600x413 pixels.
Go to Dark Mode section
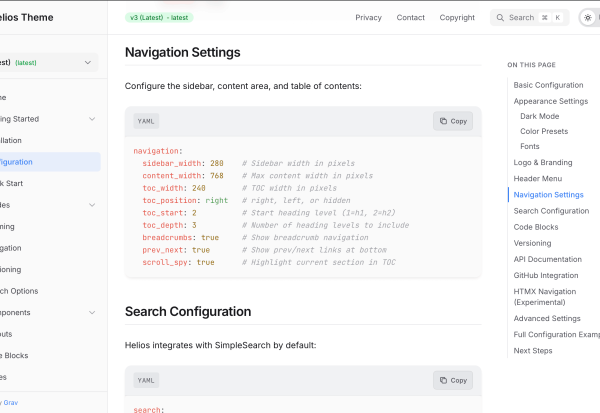(x=540, y=116)
